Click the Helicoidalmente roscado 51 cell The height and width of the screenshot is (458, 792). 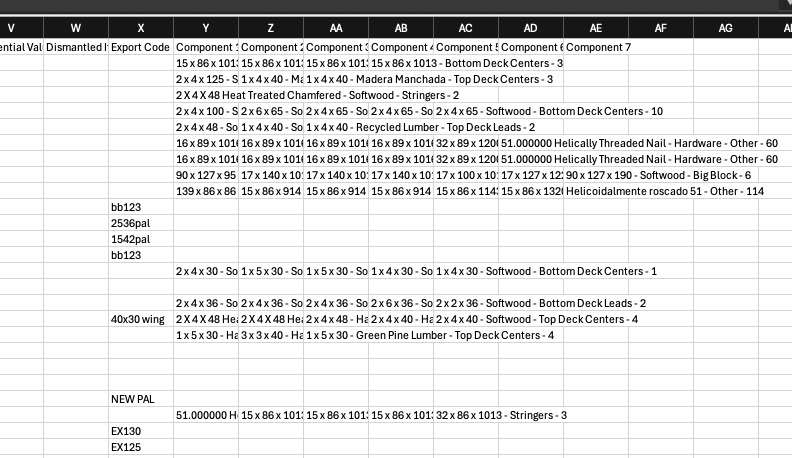pyautogui.click(x=596, y=191)
